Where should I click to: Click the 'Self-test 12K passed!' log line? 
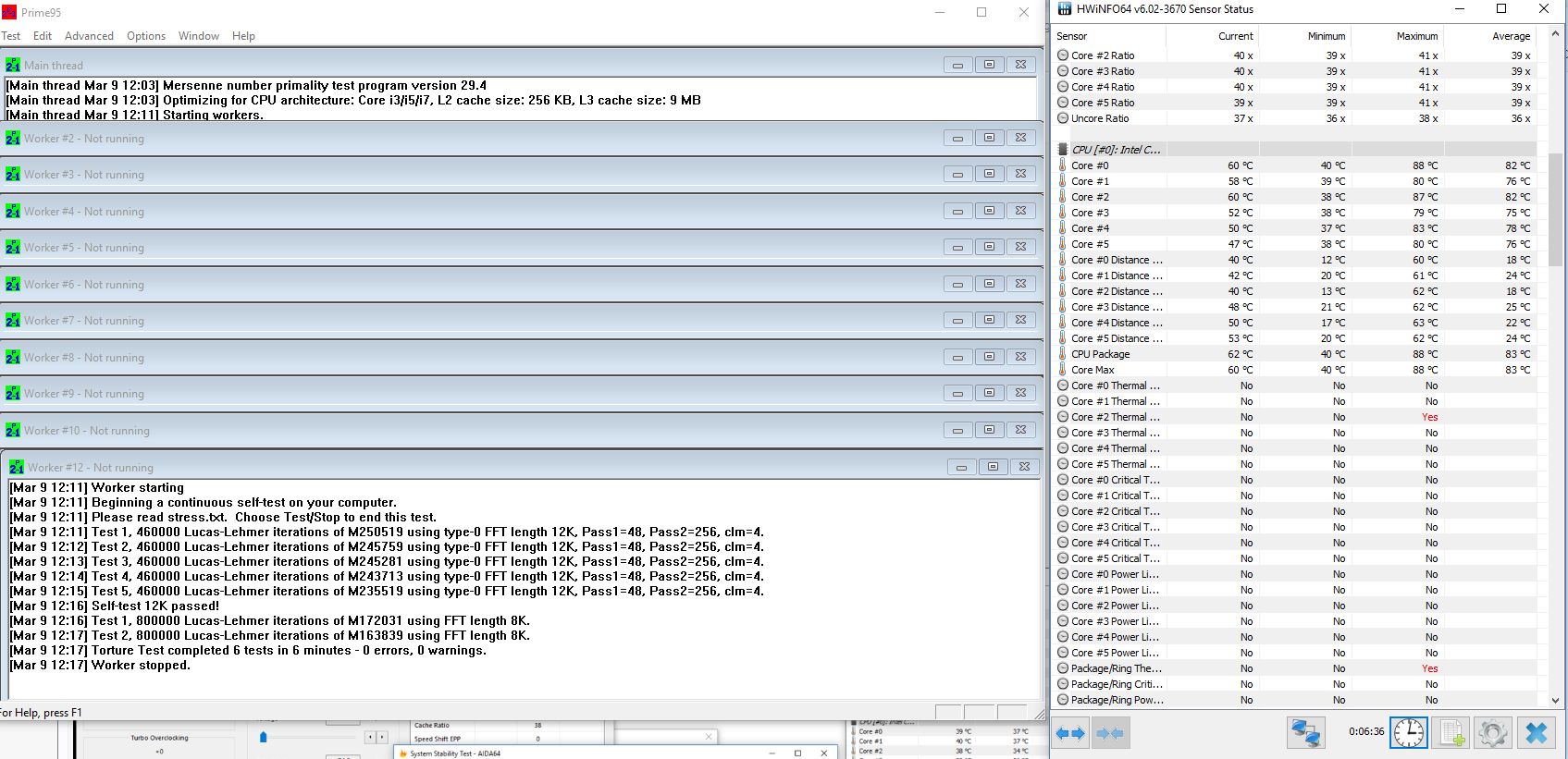tap(115, 606)
